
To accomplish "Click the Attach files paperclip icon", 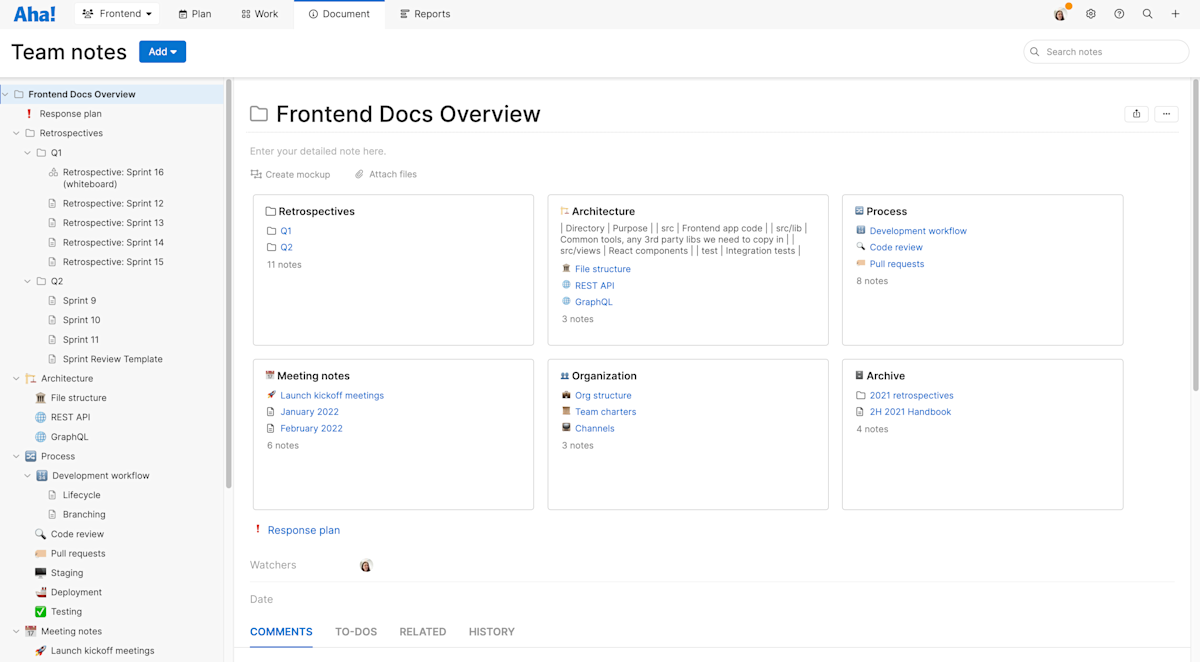I will 358,174.
